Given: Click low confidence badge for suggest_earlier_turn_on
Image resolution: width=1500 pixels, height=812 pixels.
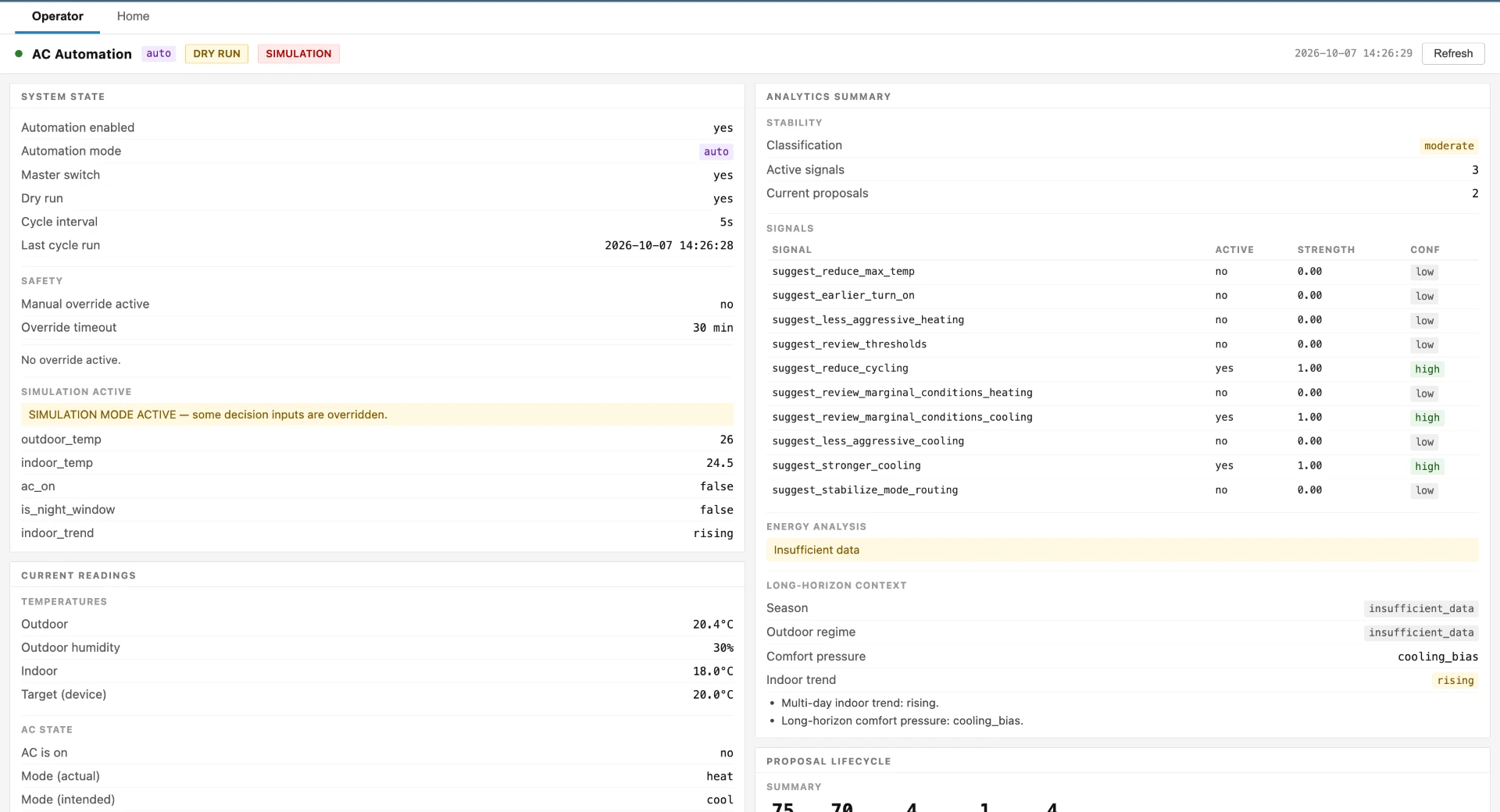Looking at the screenshot, I should tap(1425, 297).
